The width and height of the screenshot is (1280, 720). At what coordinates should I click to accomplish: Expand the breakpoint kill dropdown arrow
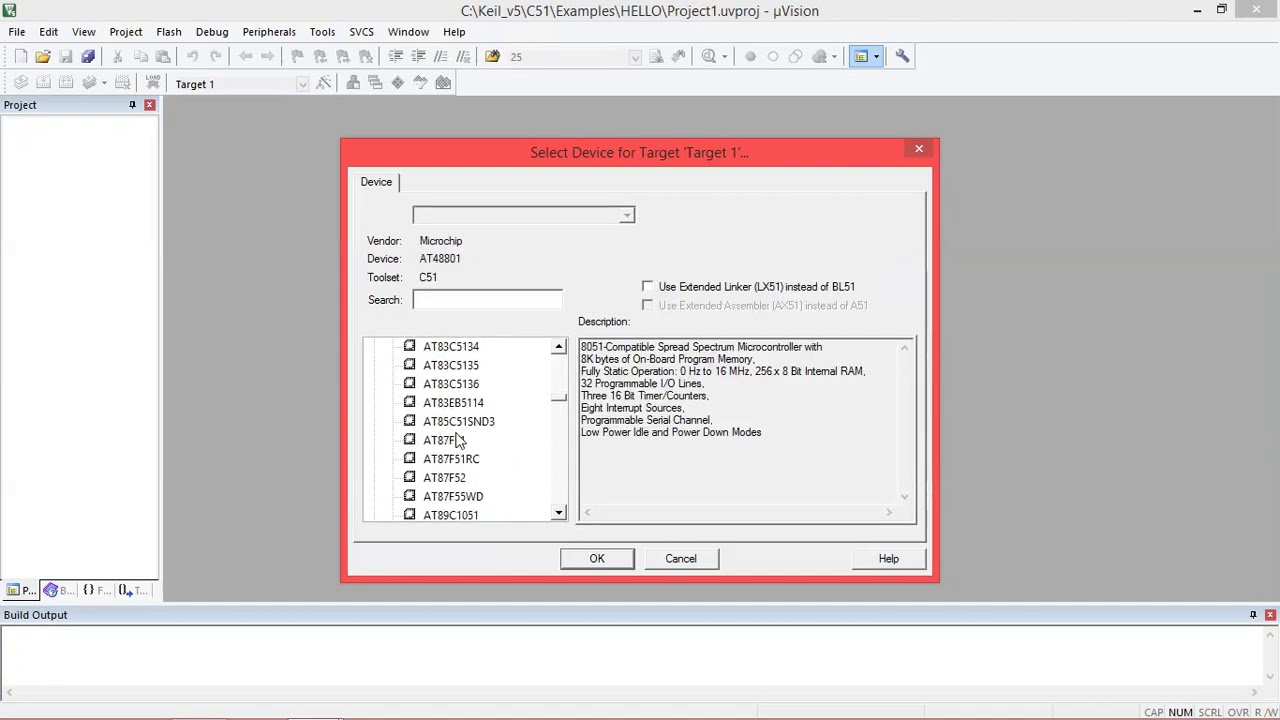(833, 57)
